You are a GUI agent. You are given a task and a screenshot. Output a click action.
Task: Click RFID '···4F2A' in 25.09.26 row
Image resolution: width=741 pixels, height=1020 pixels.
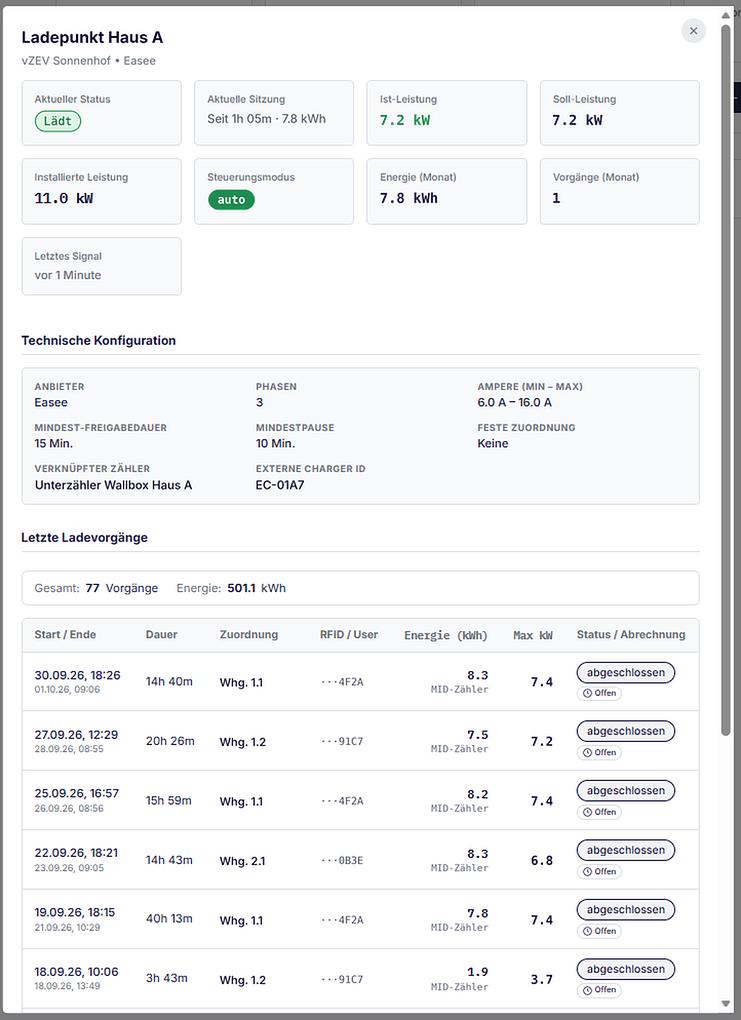coord(342,801)
